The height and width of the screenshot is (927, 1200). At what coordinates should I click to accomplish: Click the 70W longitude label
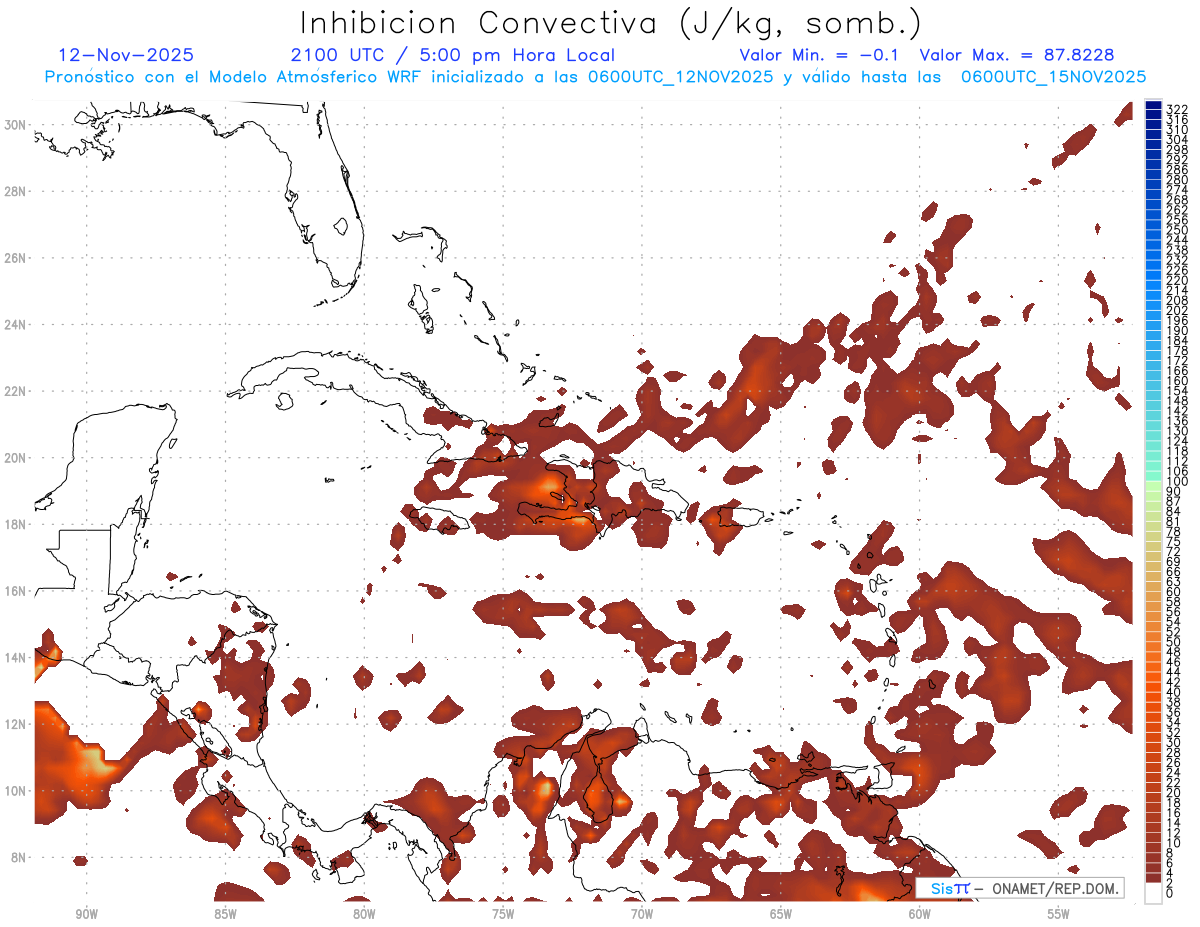(x=642, y=914)
